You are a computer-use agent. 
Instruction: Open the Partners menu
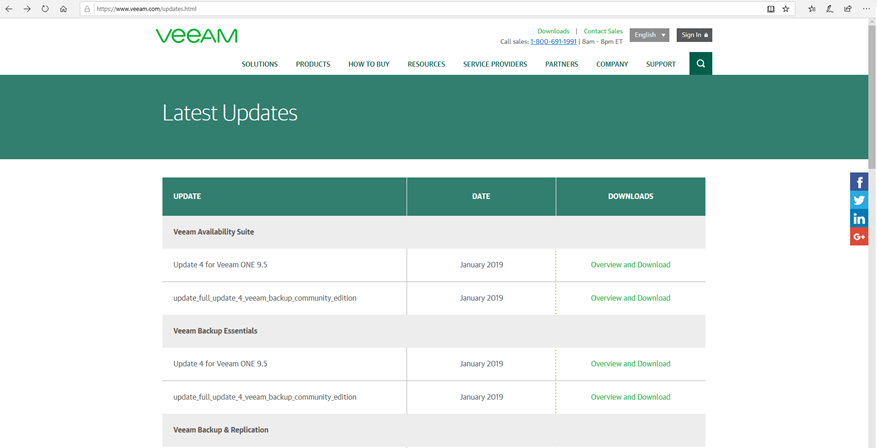click(562, 64)
